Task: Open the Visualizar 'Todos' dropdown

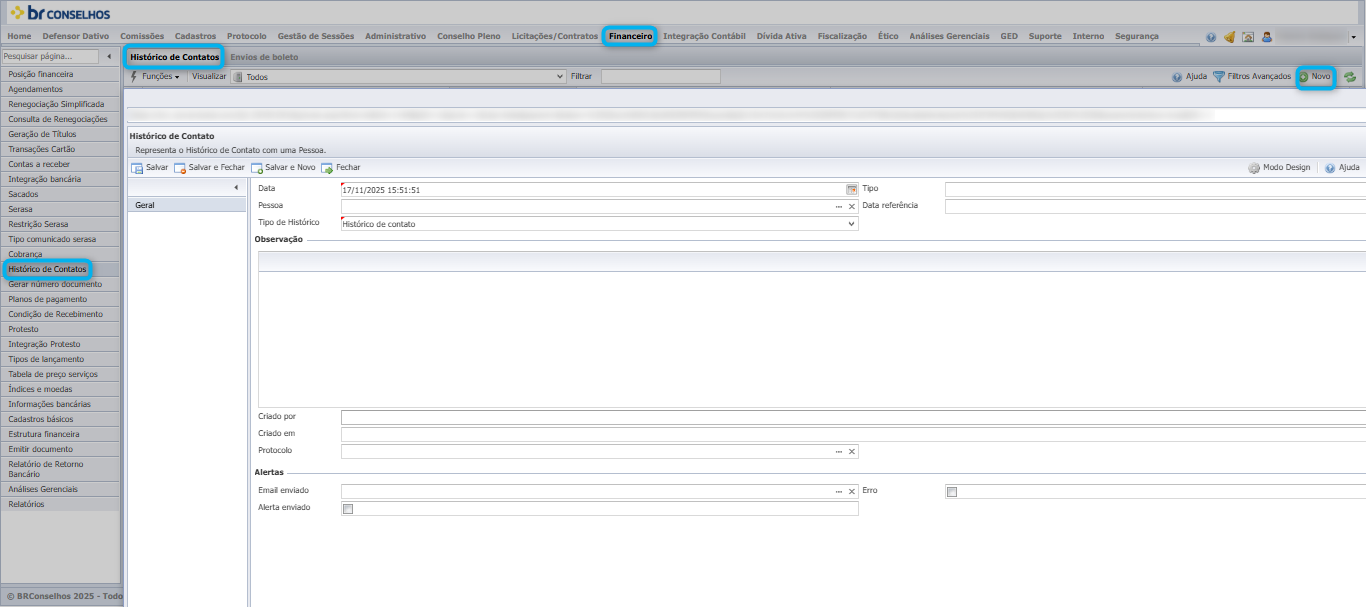Action: pos(398,77)
